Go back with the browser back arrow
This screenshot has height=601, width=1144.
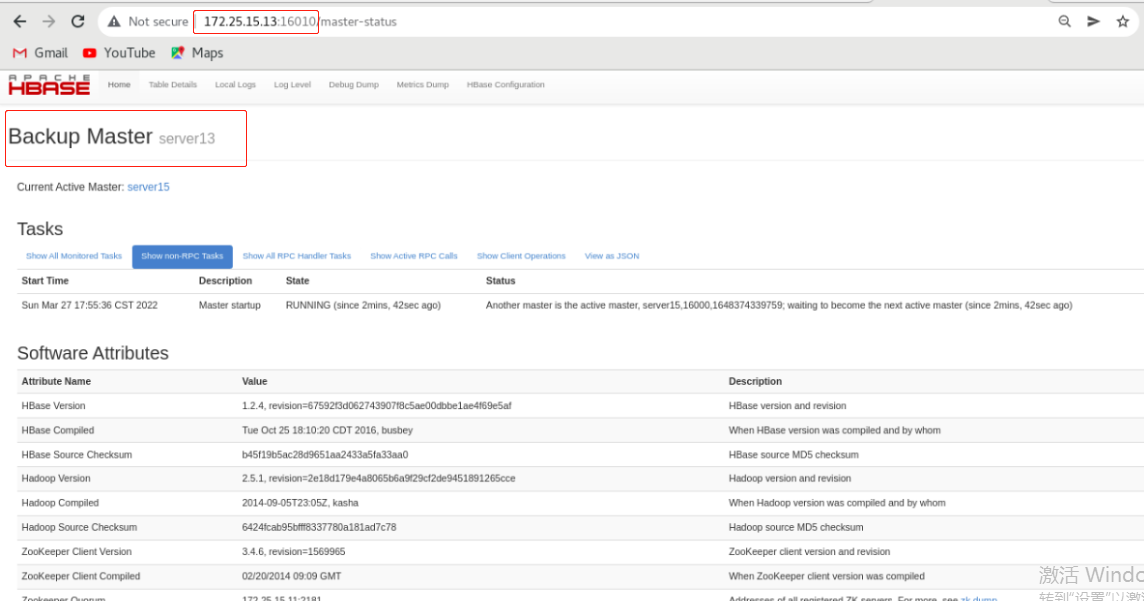tap(20, 22)
